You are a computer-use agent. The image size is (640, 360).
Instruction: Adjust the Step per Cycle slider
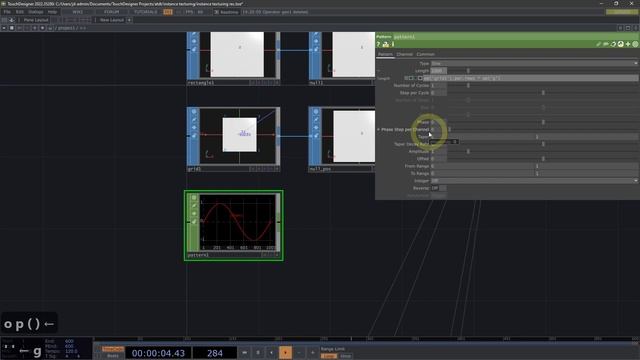coord(543,93)
